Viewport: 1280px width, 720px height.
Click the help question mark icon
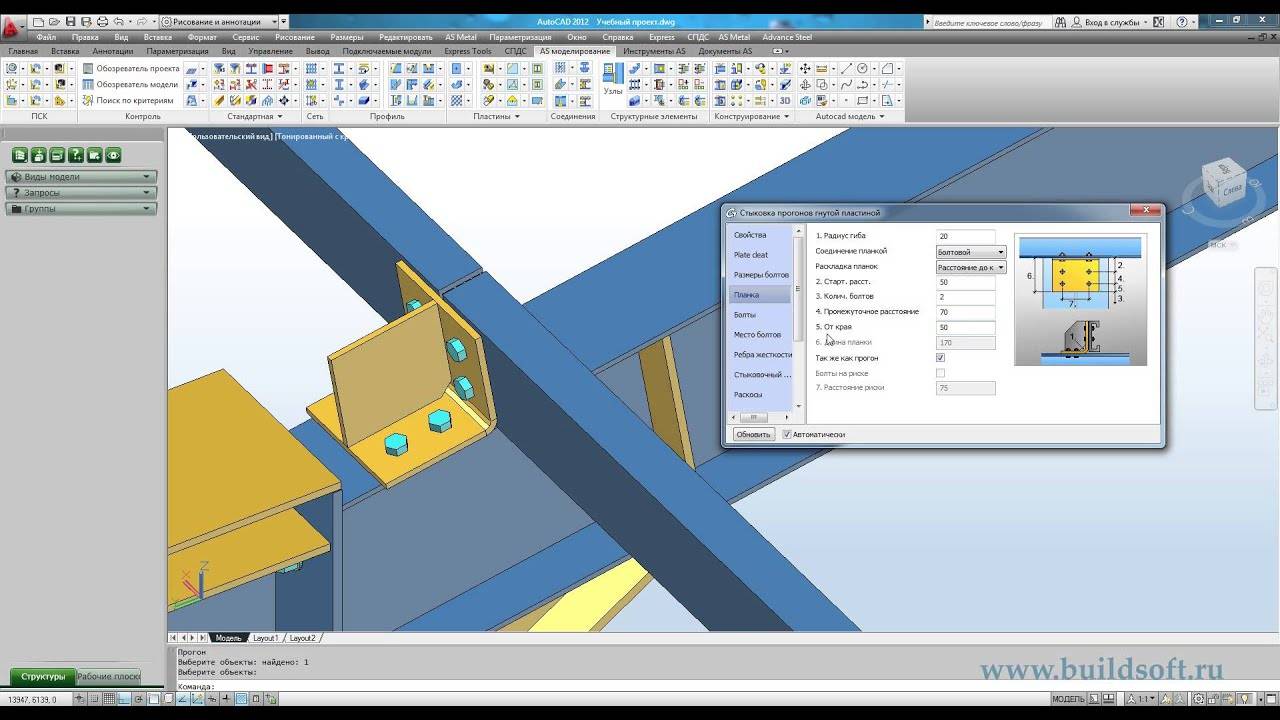tap(1181, 21)
